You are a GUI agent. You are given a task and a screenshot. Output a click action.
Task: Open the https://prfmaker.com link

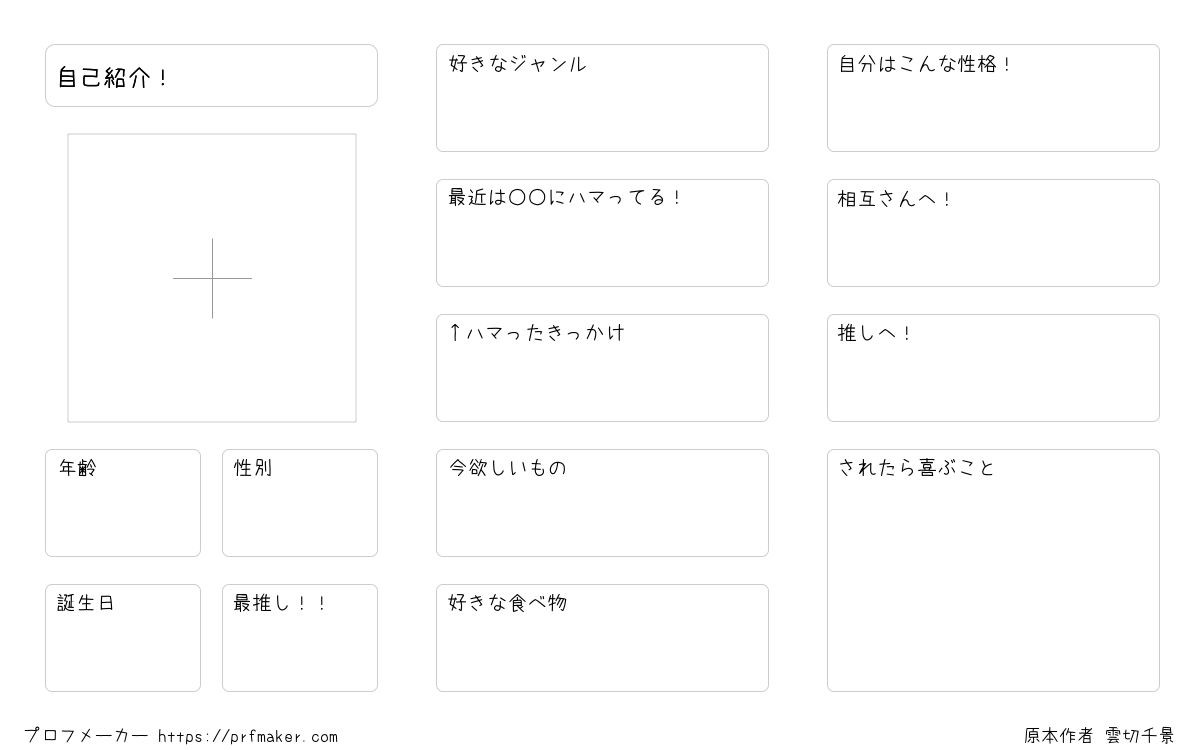coord(248,737)
